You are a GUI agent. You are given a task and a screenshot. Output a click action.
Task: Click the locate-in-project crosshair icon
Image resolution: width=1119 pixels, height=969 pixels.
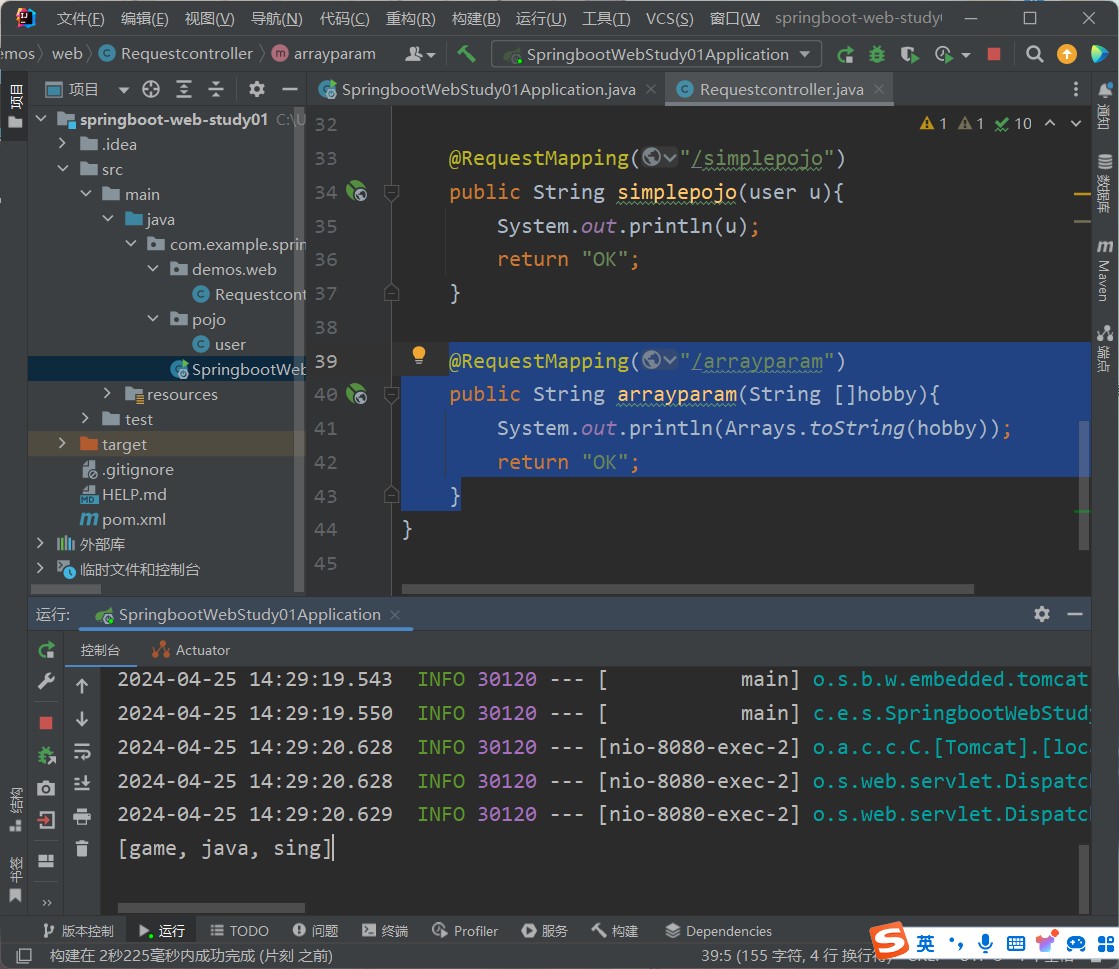point(151,90)
